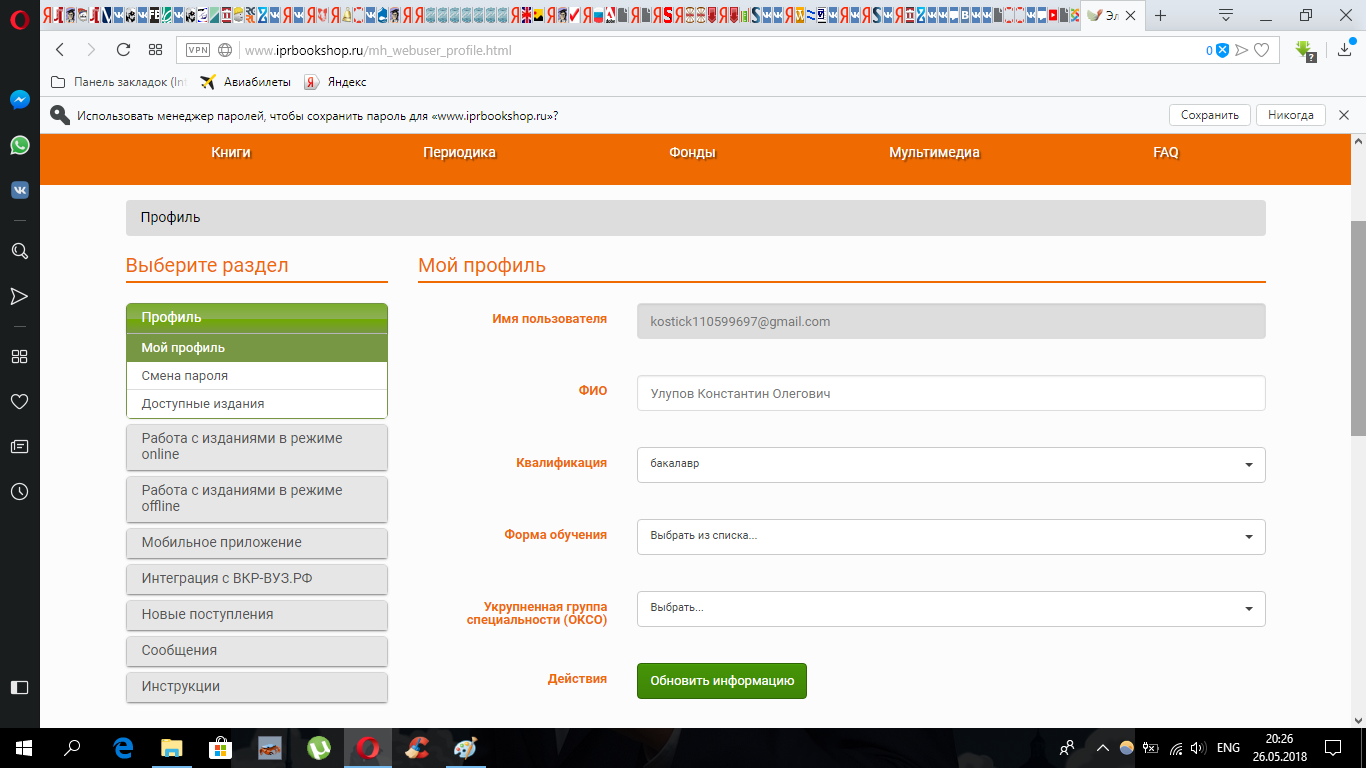The height and width of the screenshot is (768, 1366).
Task: Open the Книги menu
Action: pos(231,153)
